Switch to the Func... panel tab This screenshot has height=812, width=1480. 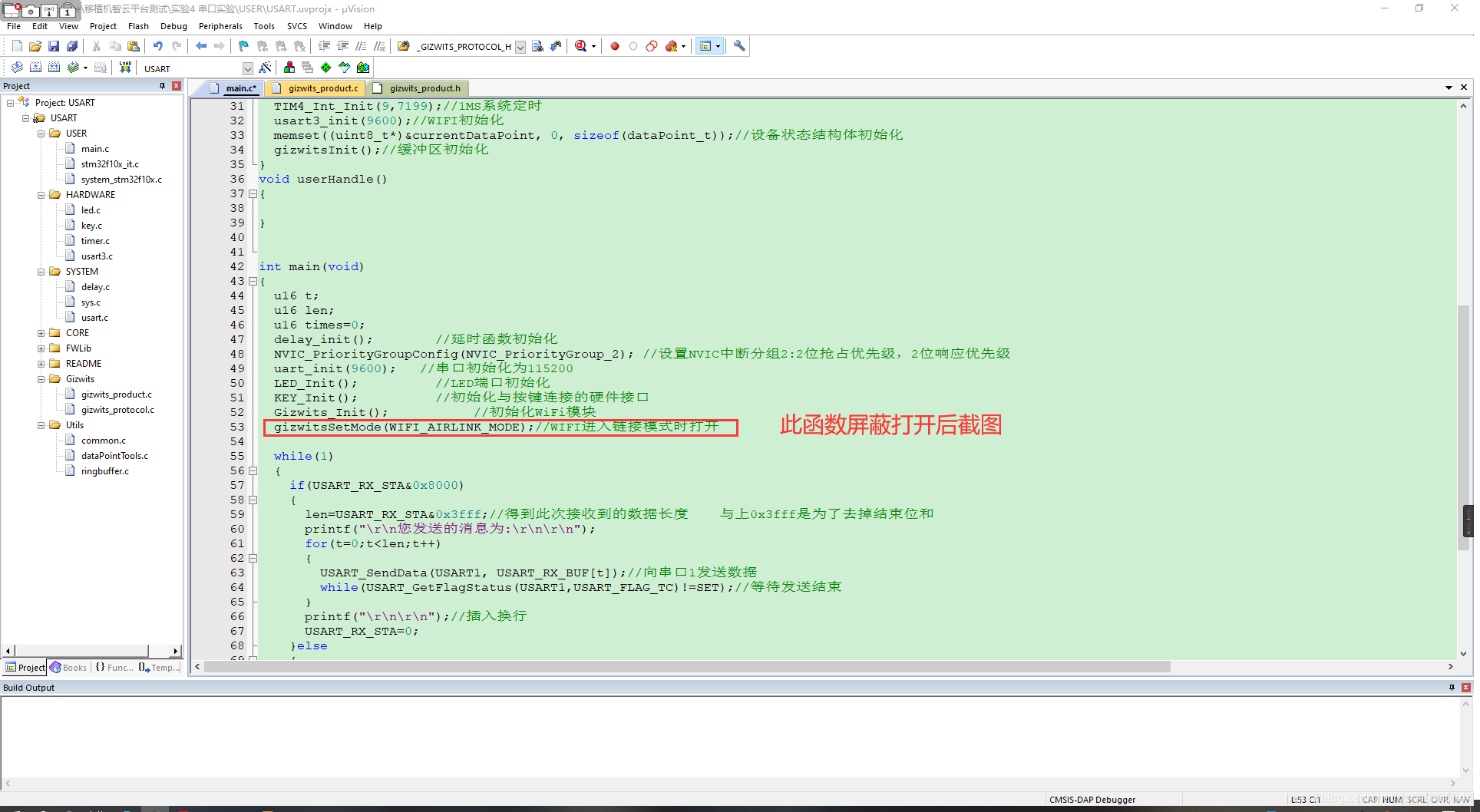114,668
